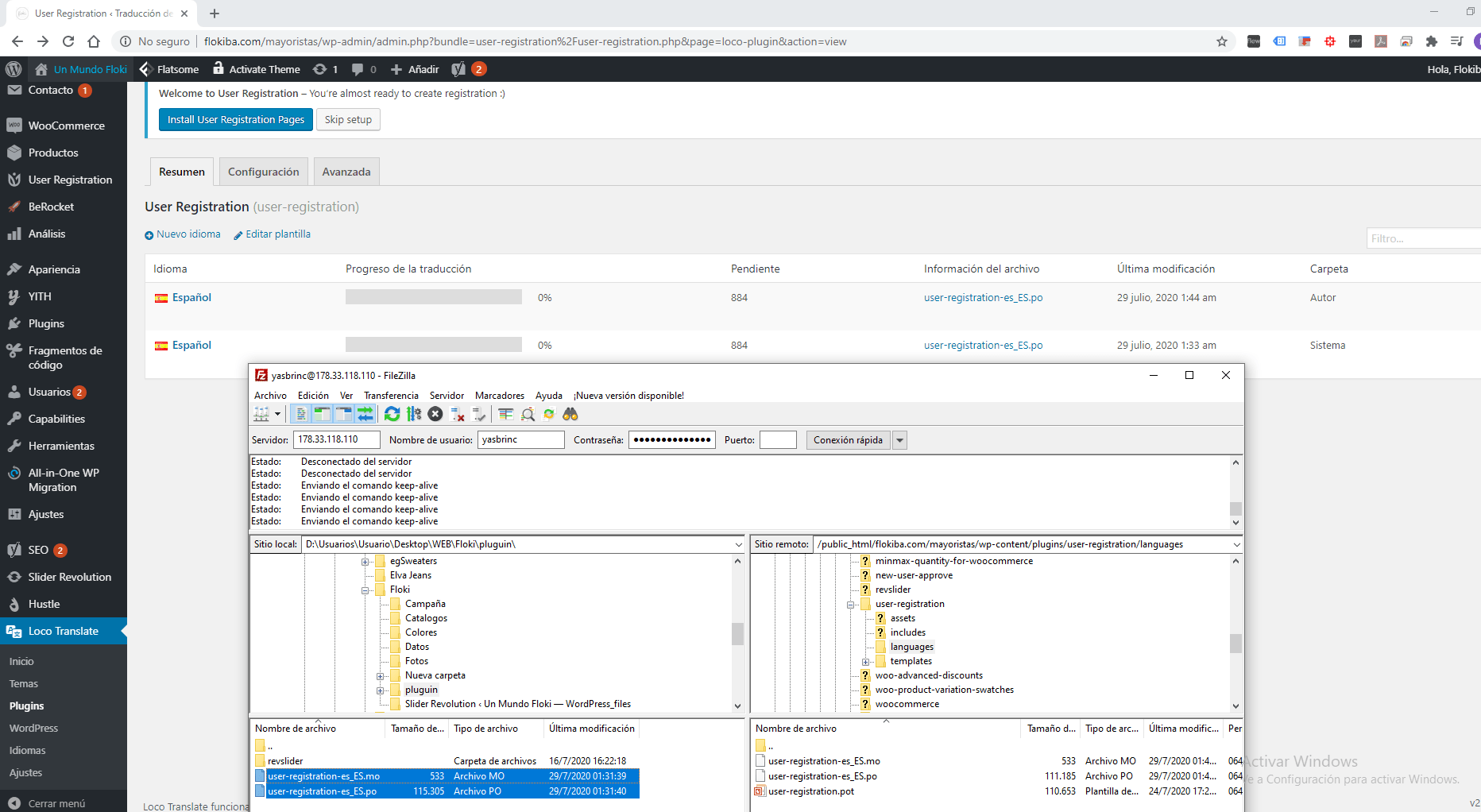Click the binoculars search icon in FileZilla
Screen dimensions: 1481x812
570,414
